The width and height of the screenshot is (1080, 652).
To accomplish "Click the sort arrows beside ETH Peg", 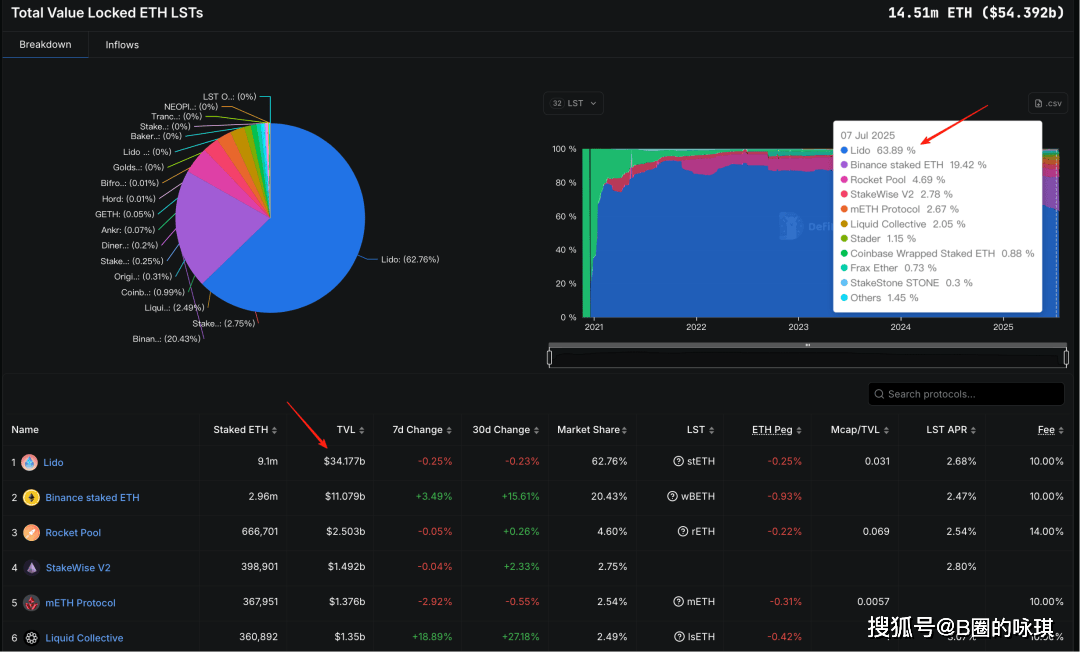I will [799, 430].
